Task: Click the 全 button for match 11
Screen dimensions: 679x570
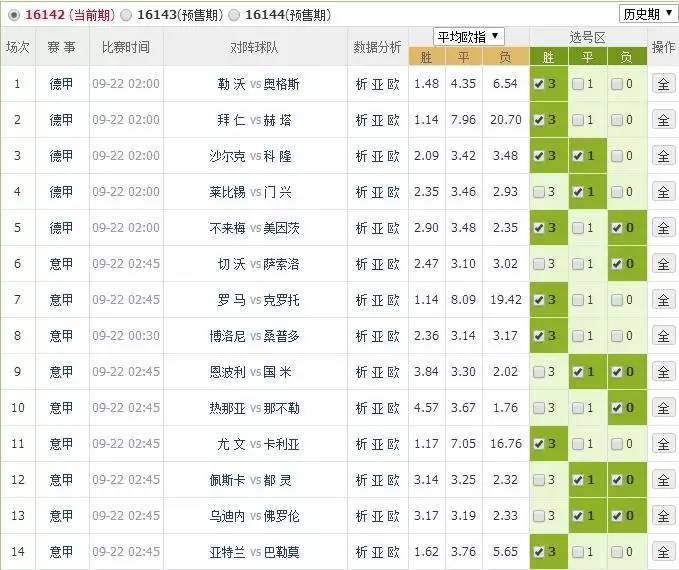Action: pyautogui.click(x=663, y=444)
